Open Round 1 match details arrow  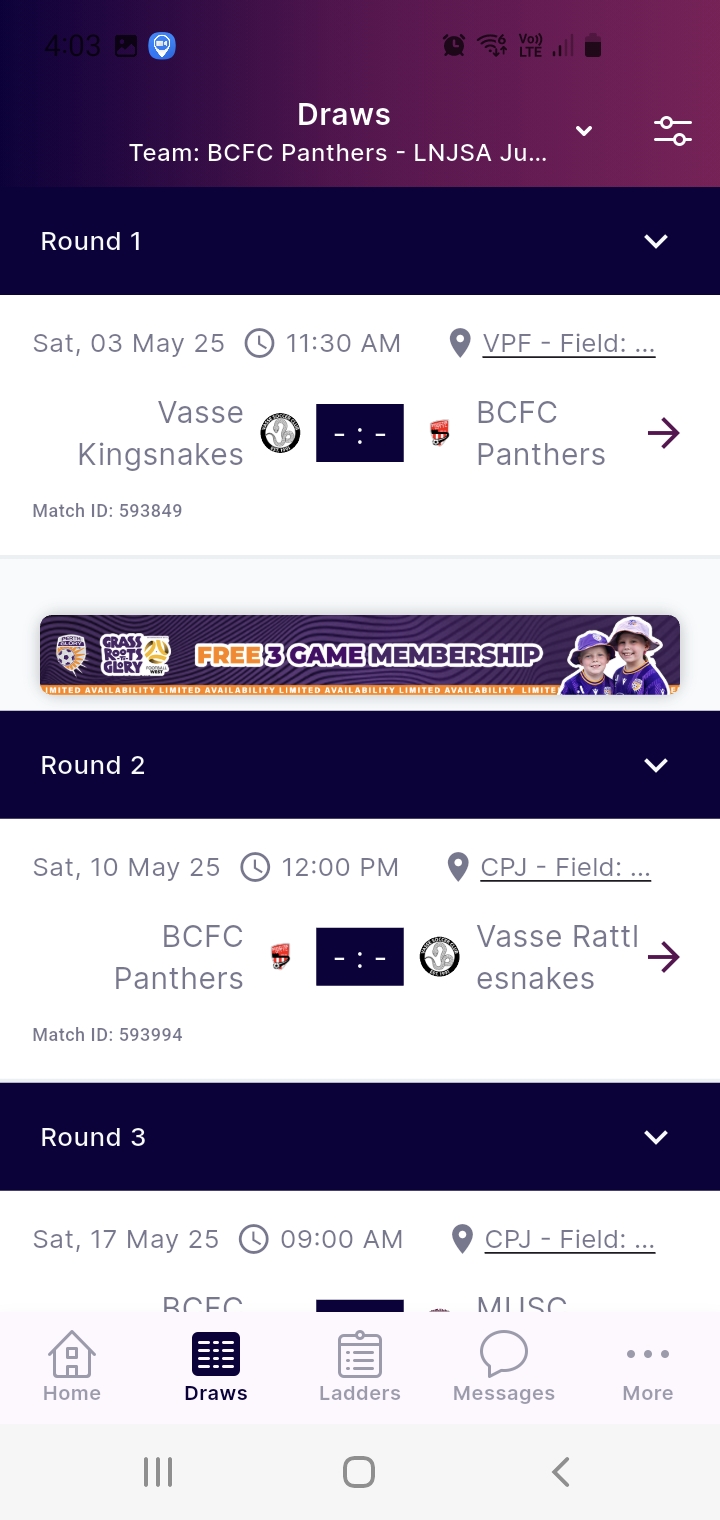(663, 433)
